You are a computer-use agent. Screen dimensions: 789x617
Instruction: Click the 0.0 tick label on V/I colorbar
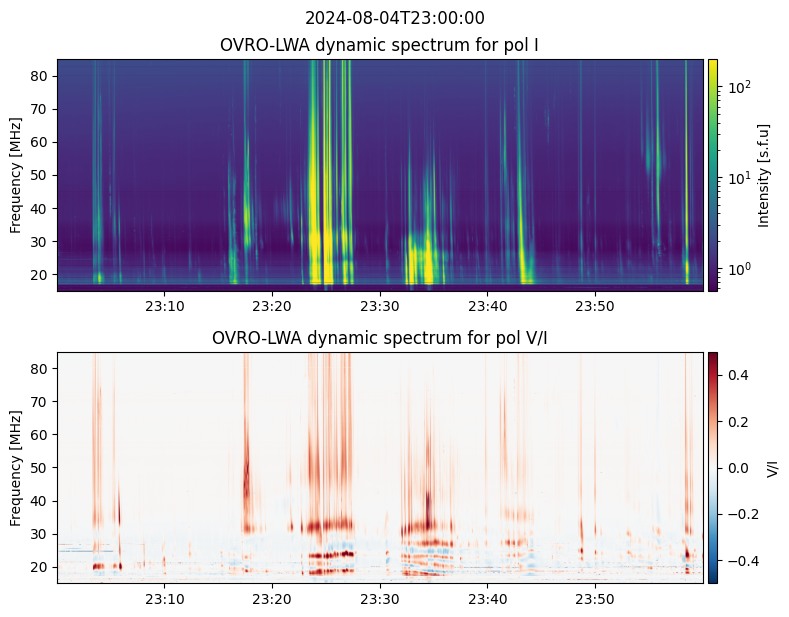pos(736,467)
